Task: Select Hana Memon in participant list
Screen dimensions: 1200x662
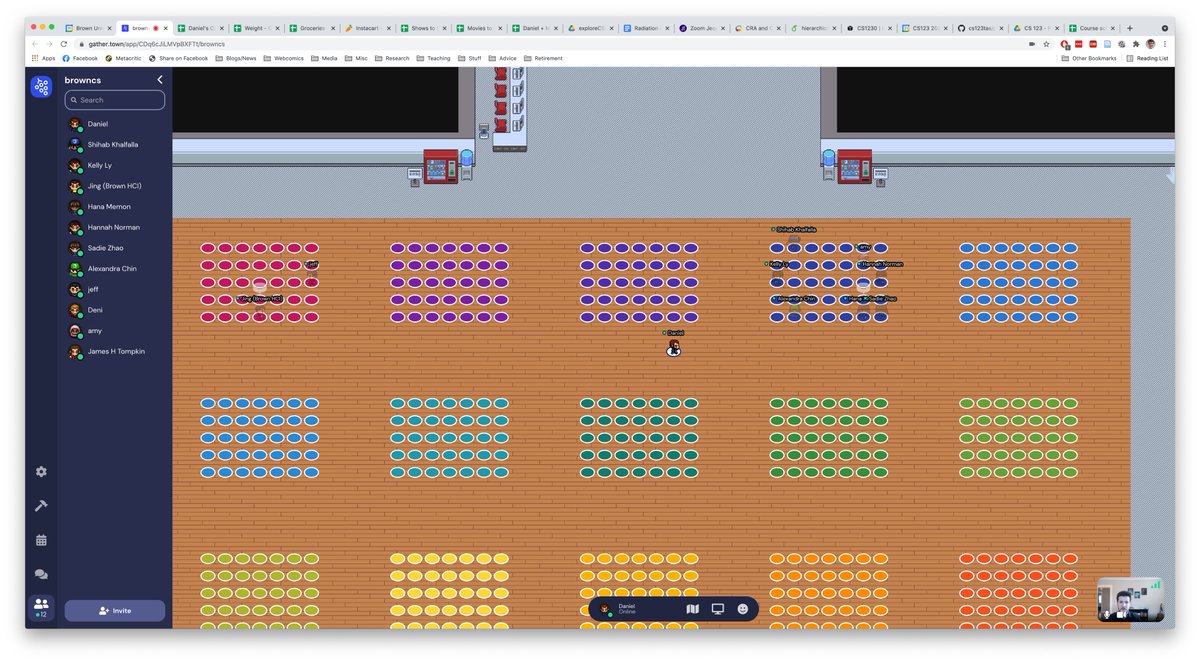Action: (115, 207)
